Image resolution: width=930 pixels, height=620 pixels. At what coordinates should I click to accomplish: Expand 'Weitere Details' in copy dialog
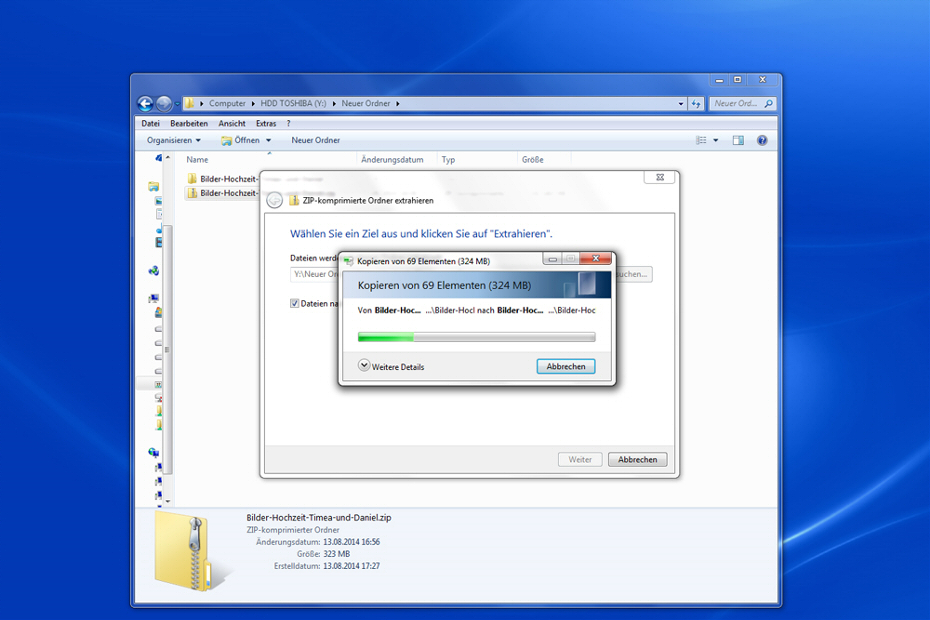tap(364, 366)
